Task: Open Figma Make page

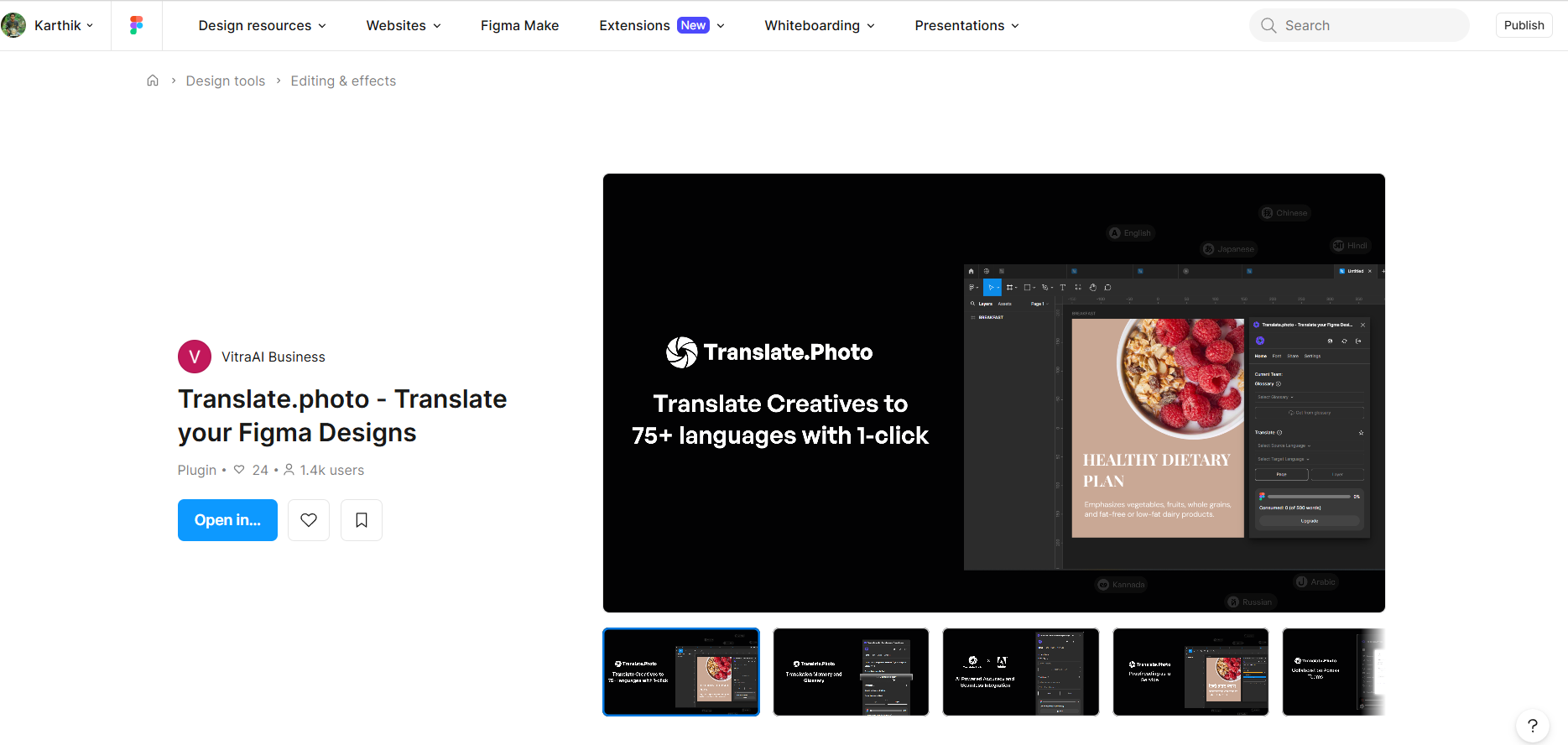Action: coord(519,25)
